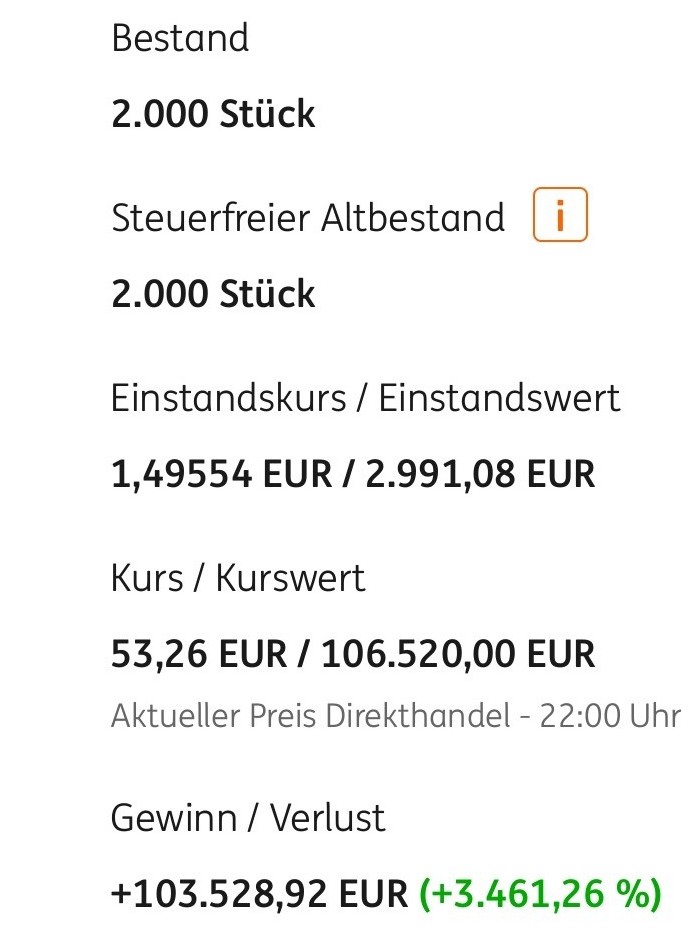695x944 pixels.
Task: Click the Bestand label
Action: click(x=180, y=39)
